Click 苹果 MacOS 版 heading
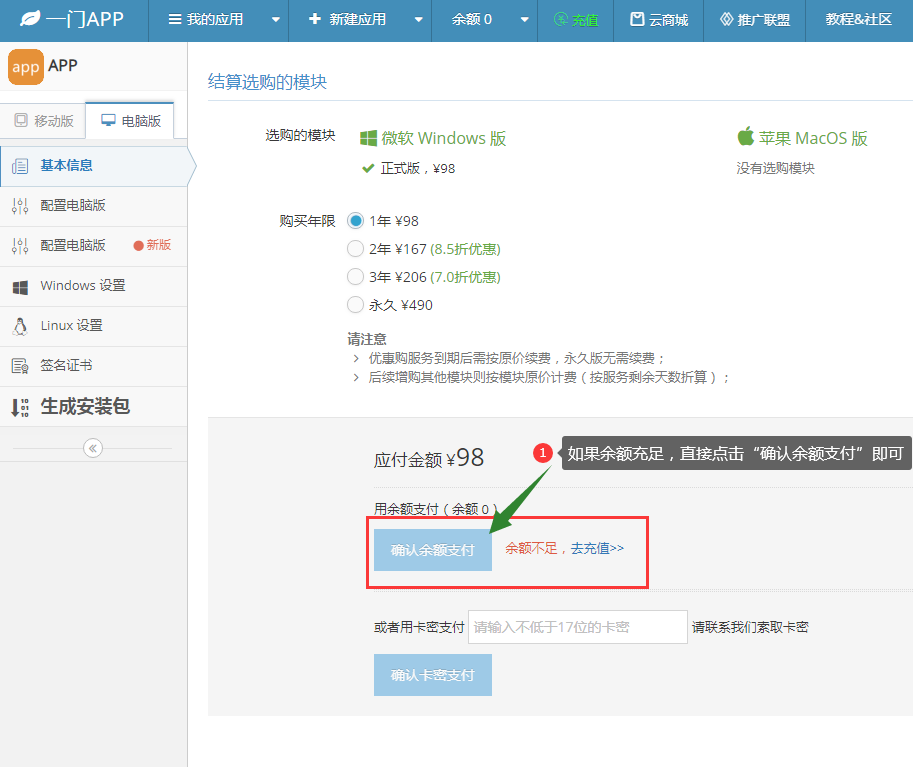Viewport: 913px width, 767px height. (813, 139)
